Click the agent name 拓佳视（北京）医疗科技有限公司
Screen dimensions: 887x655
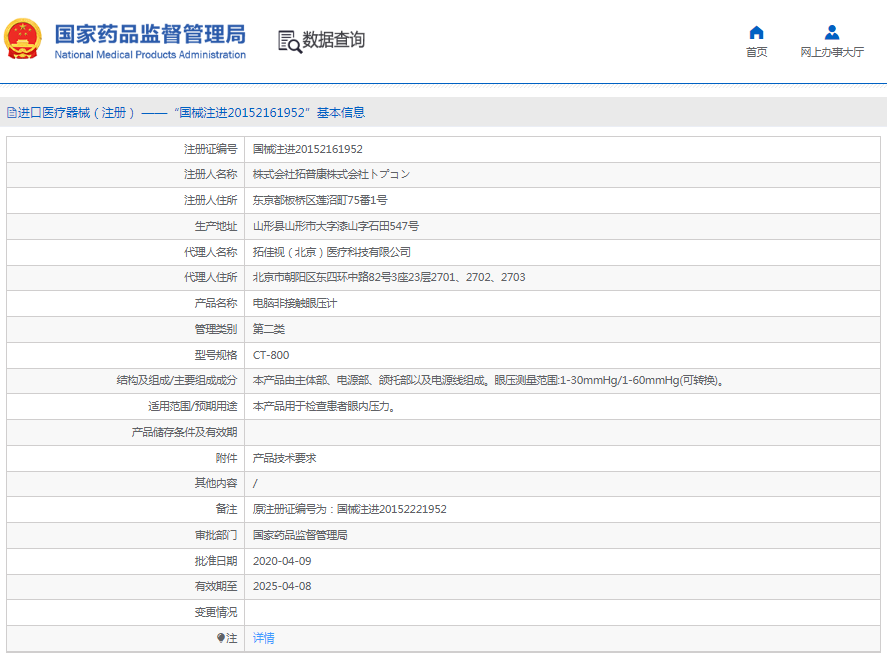[331, 252]
